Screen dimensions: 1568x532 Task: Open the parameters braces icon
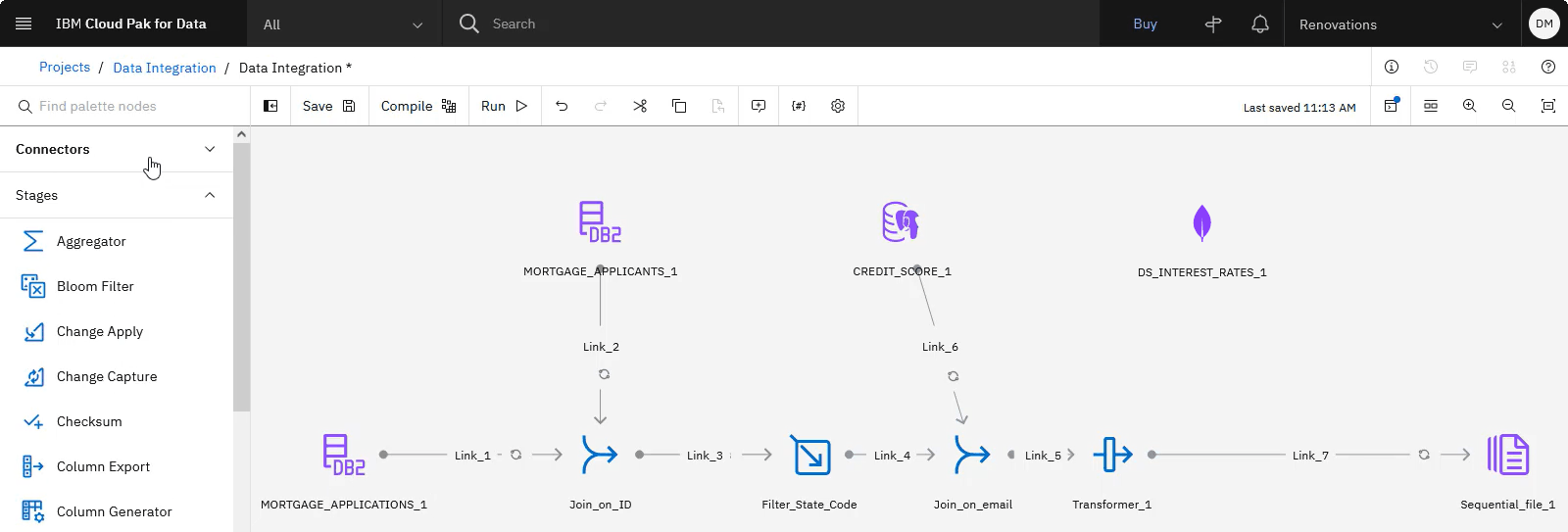pos(799,106)
